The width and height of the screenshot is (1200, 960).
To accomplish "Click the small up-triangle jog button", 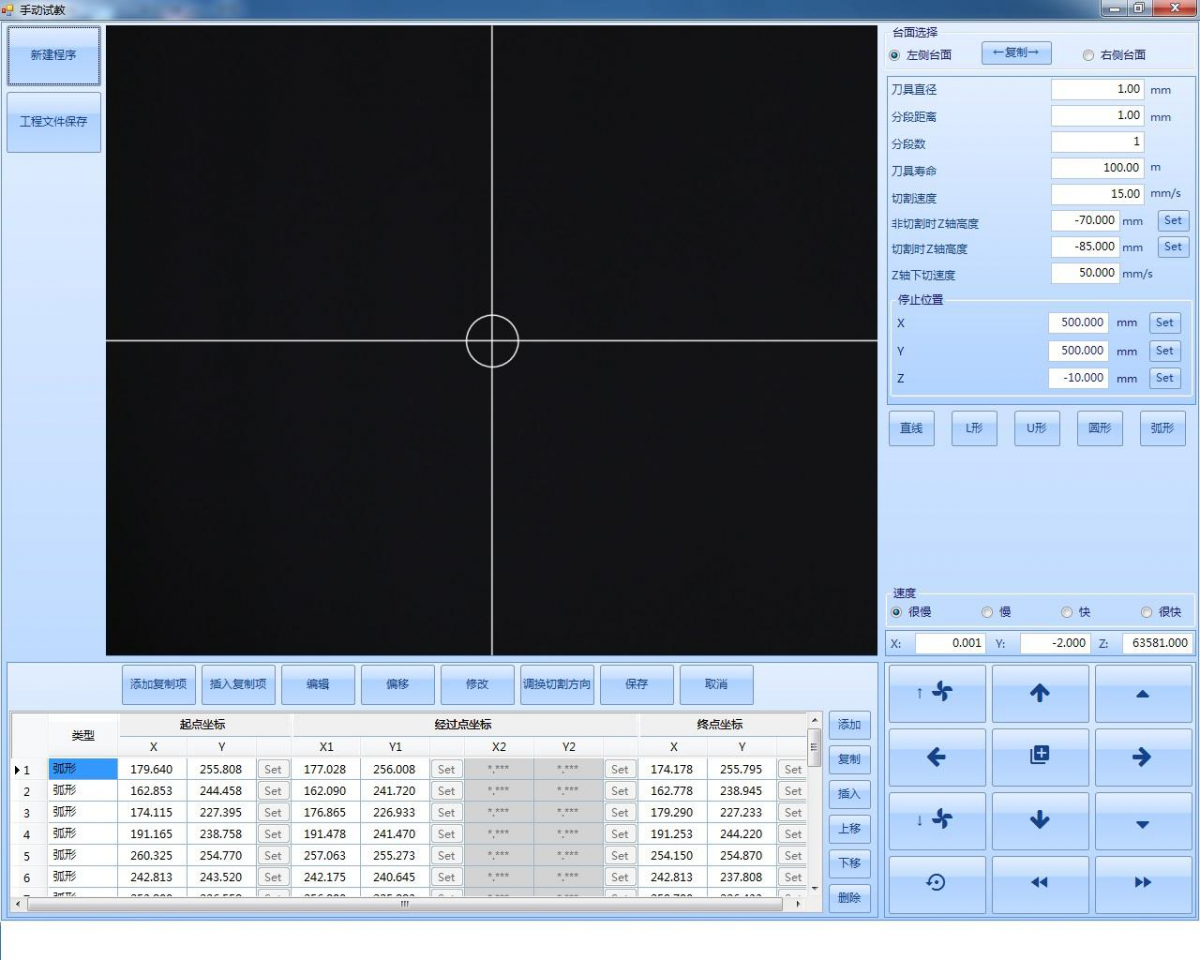I will click(x=1143, y=693).
